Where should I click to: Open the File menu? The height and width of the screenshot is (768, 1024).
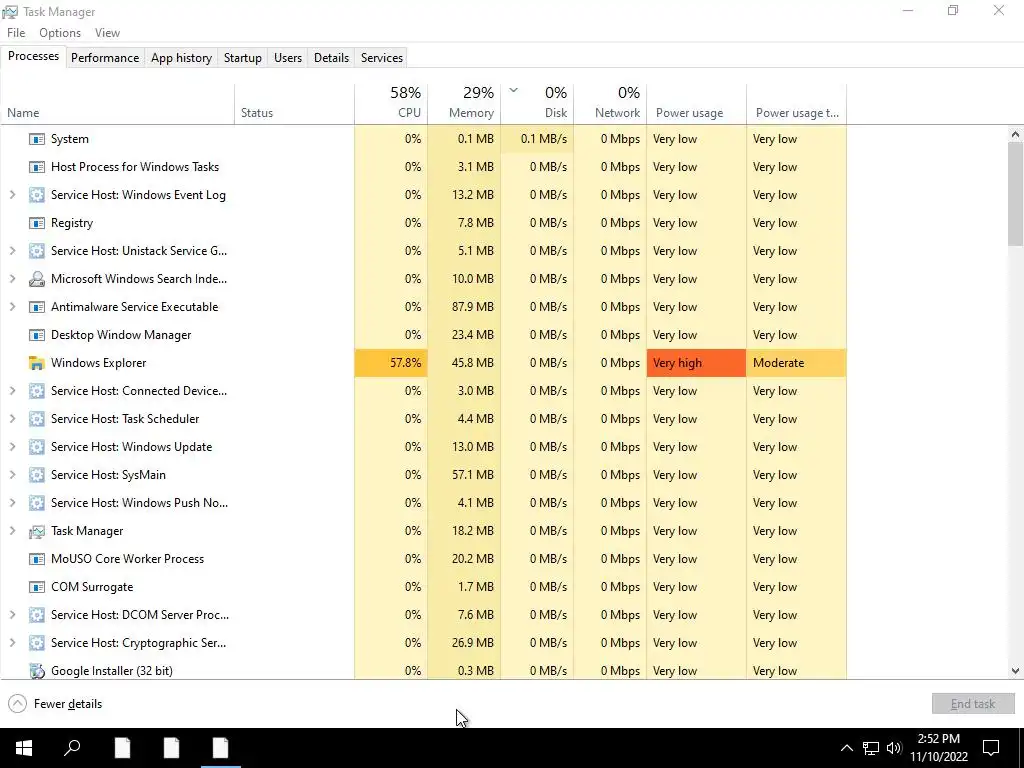click(x=16, y=33)
